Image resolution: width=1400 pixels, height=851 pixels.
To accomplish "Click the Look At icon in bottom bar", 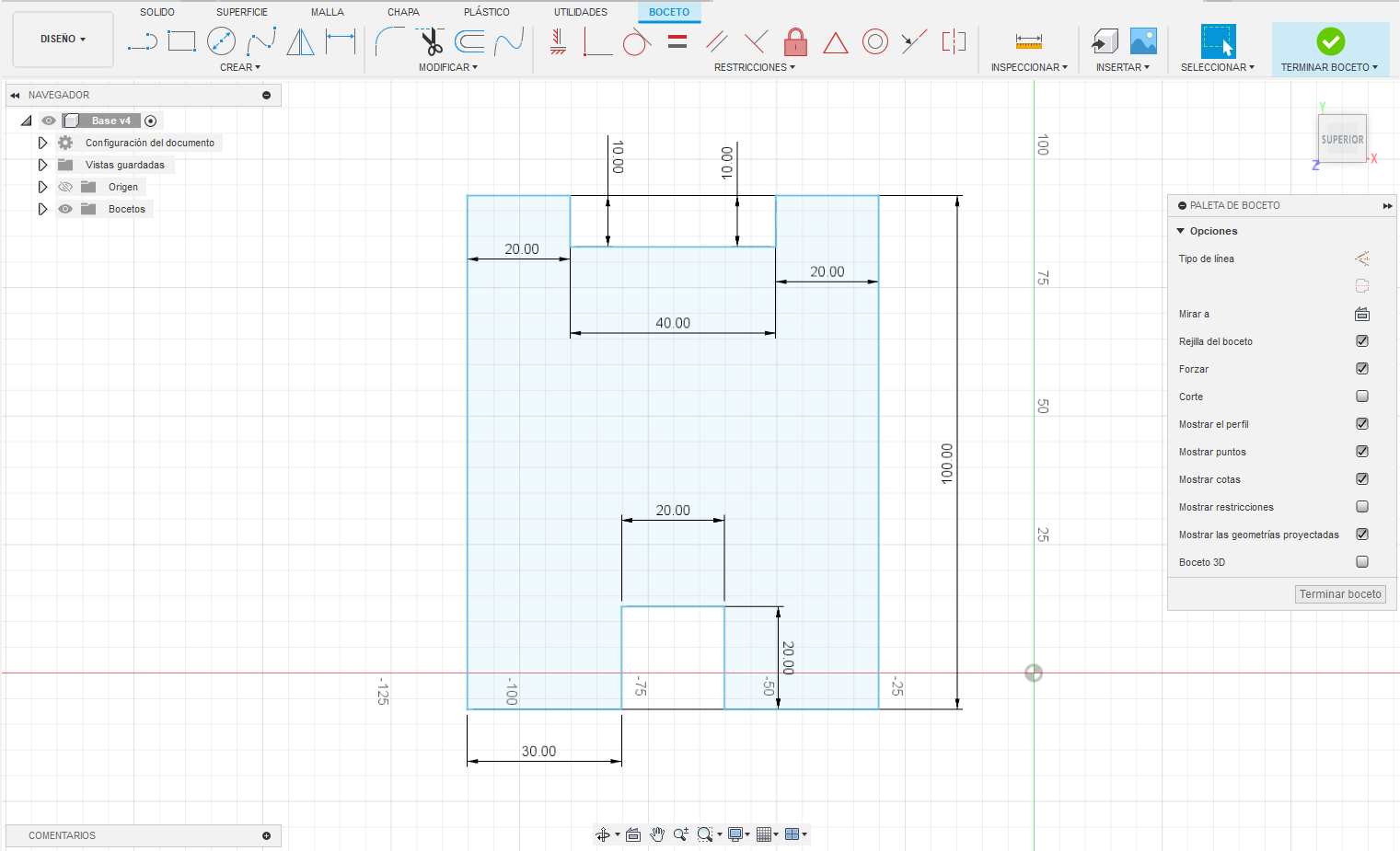I will point(633,834).
